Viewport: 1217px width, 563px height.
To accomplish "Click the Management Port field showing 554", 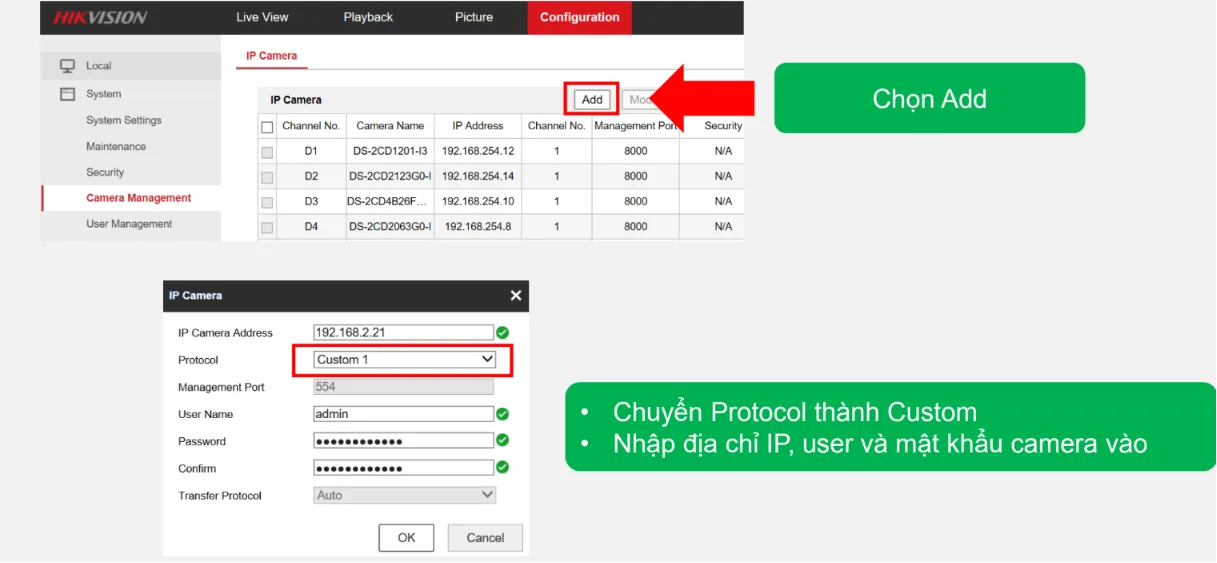I will (404, 387).
